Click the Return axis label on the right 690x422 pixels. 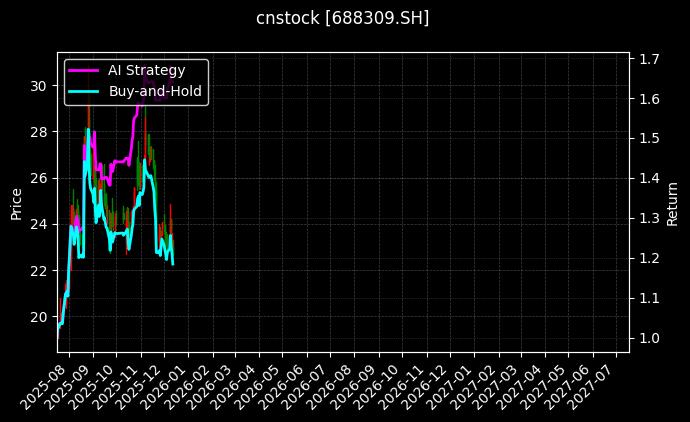pyautogui.click(x=673, y=203)
